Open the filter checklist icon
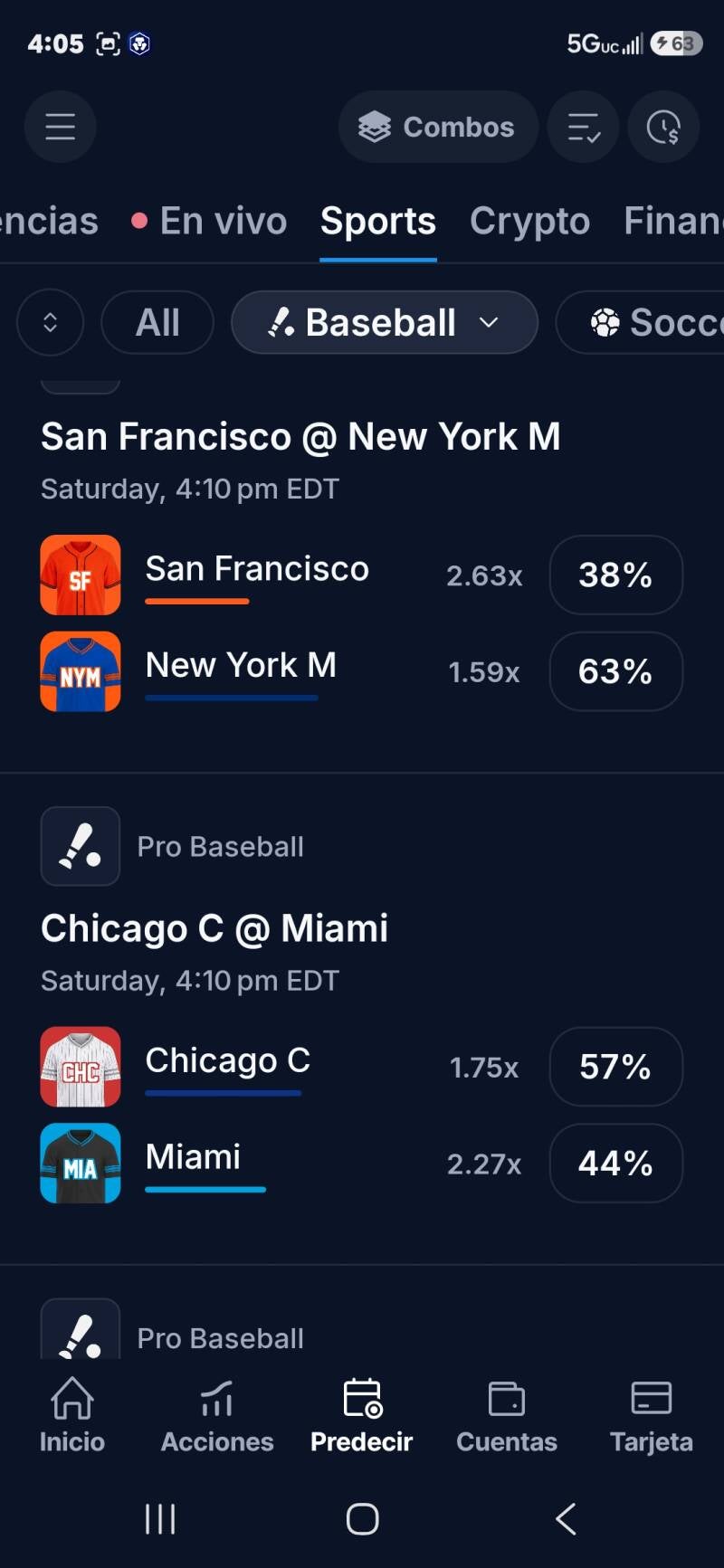This screenshot has width=724, height=1568. click(584, 127)
